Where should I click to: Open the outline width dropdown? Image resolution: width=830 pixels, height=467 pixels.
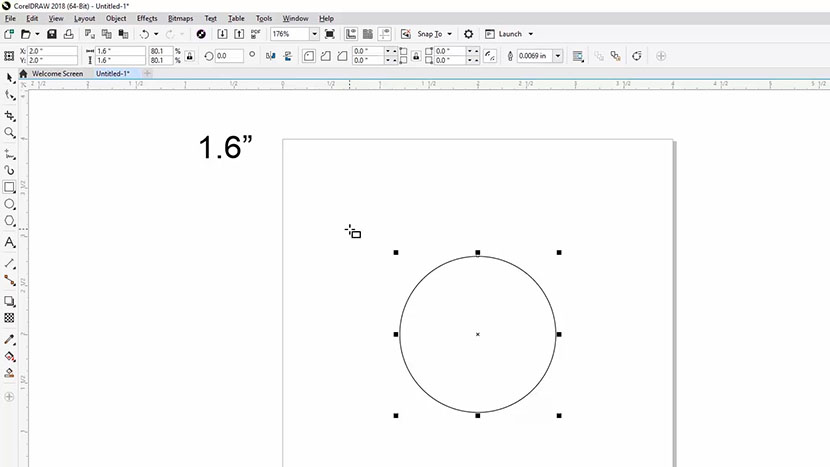coord(558,56)
